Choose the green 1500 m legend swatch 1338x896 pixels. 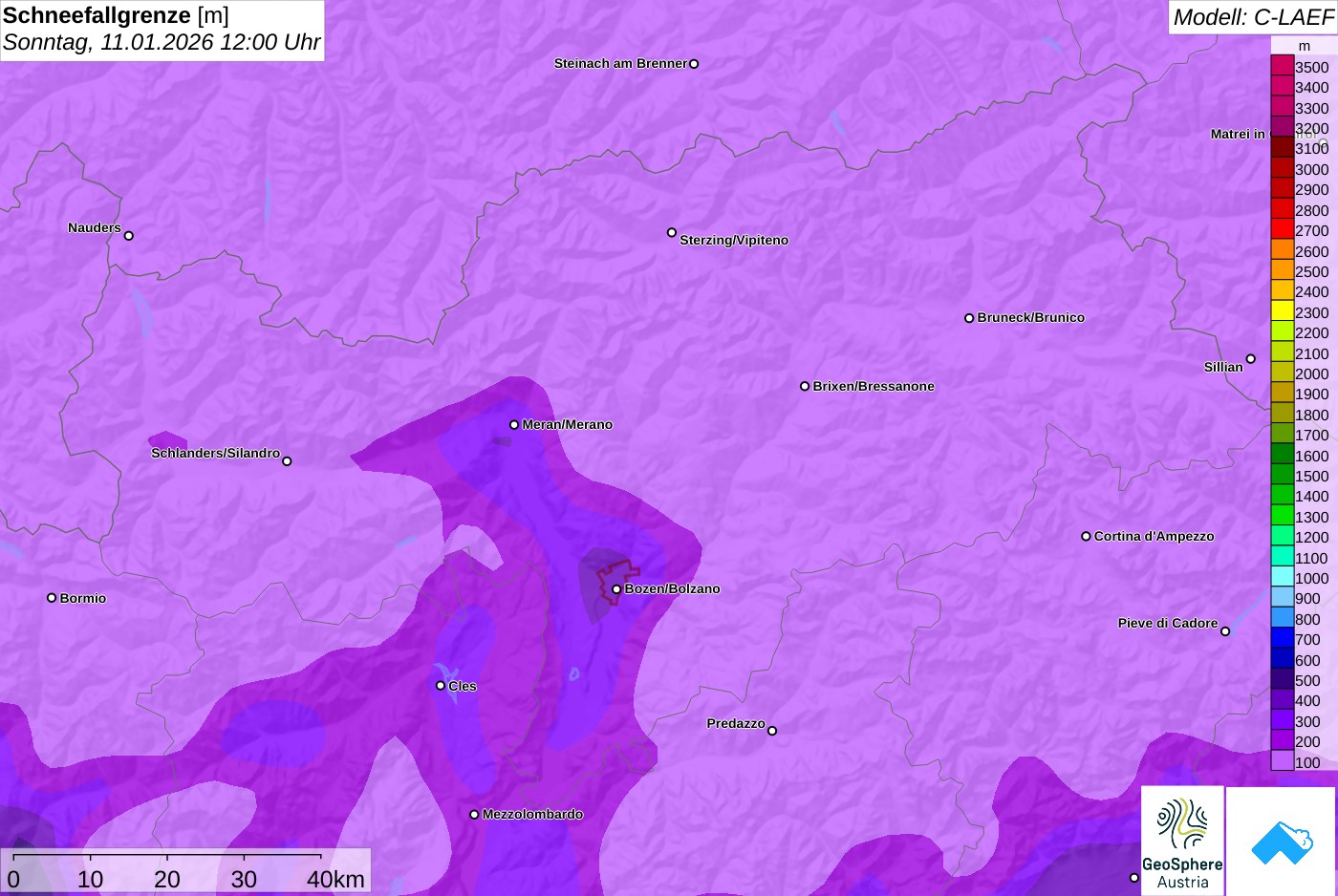point(1282,475)
